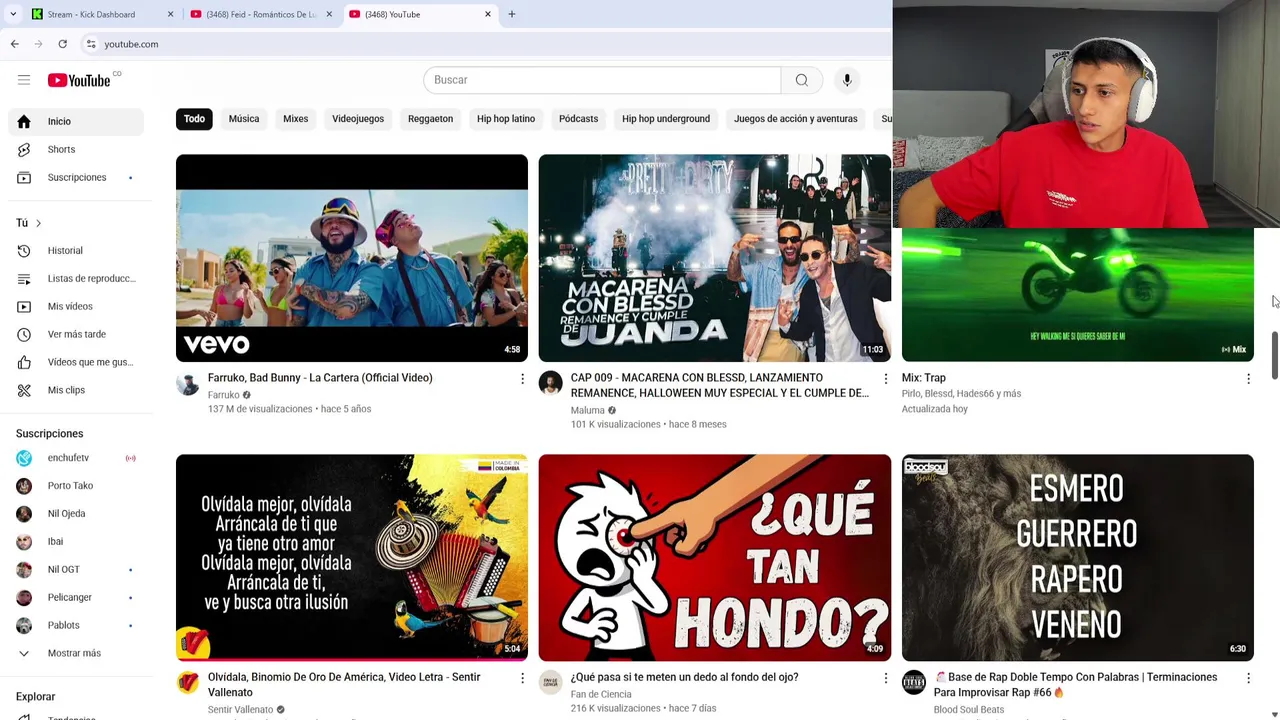Select Juegos de acción y aventuras chip
The height and width of the screenshot is (720, 1280).
coord(796,119)
